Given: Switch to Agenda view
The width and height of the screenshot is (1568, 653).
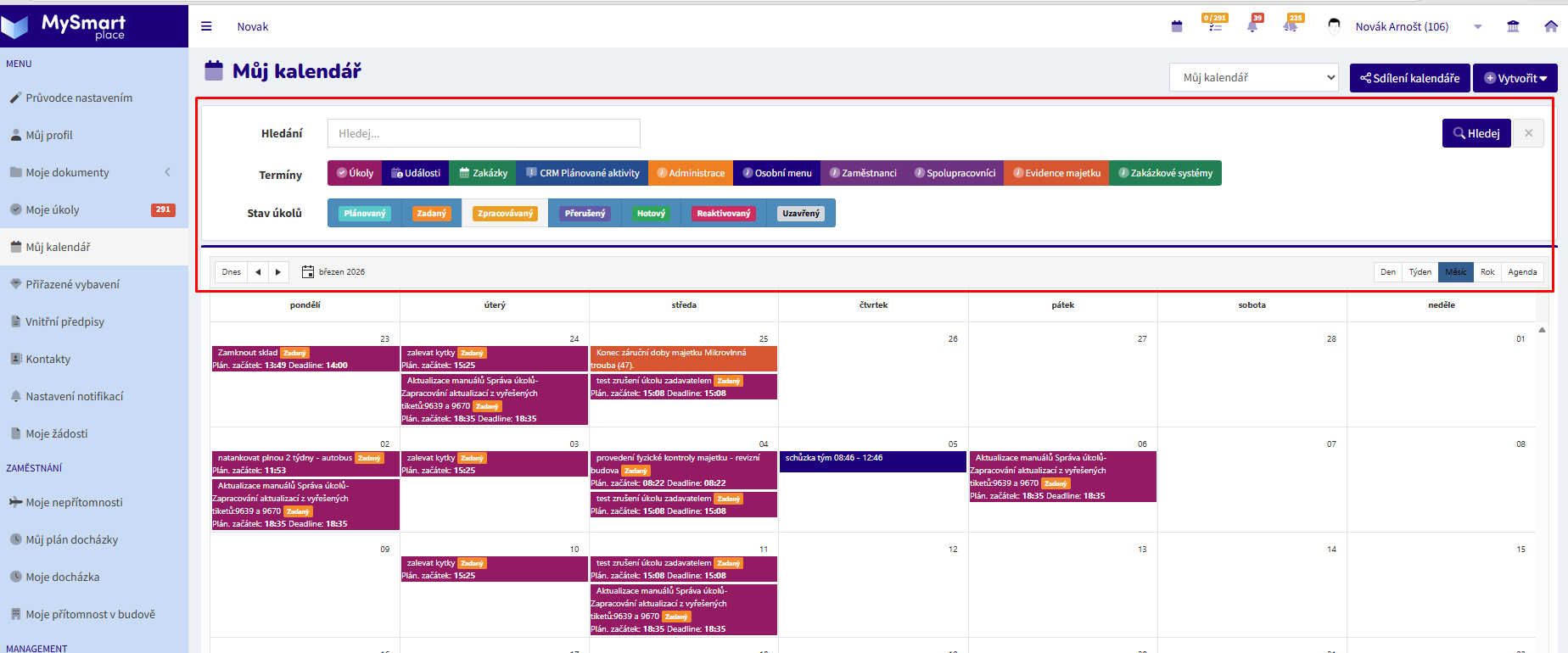Looking at the screenshot, I should pyautogui.click(x=1522, y=272).
